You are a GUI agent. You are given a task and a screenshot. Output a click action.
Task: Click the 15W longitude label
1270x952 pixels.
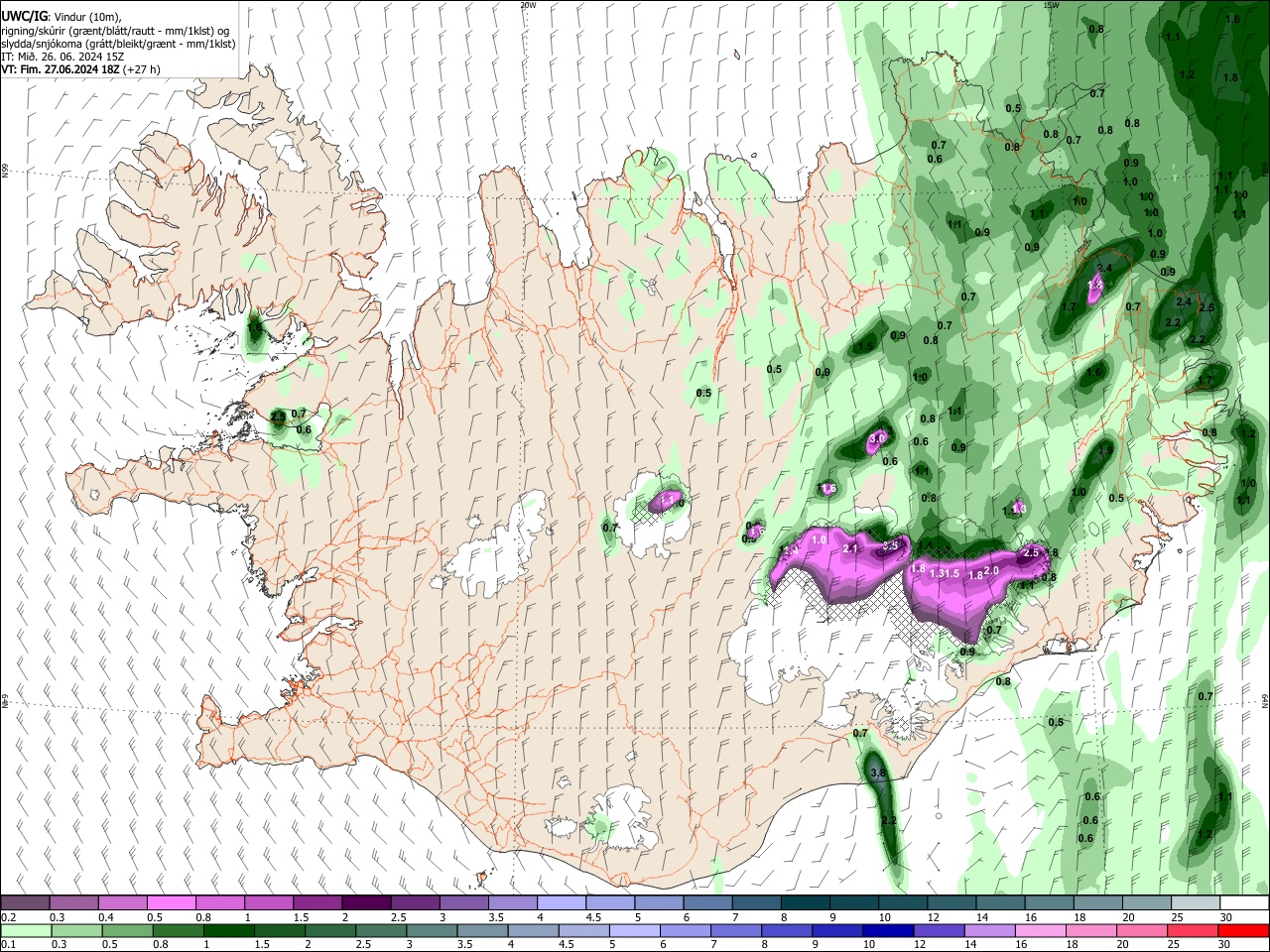(x=1050, y=5)
